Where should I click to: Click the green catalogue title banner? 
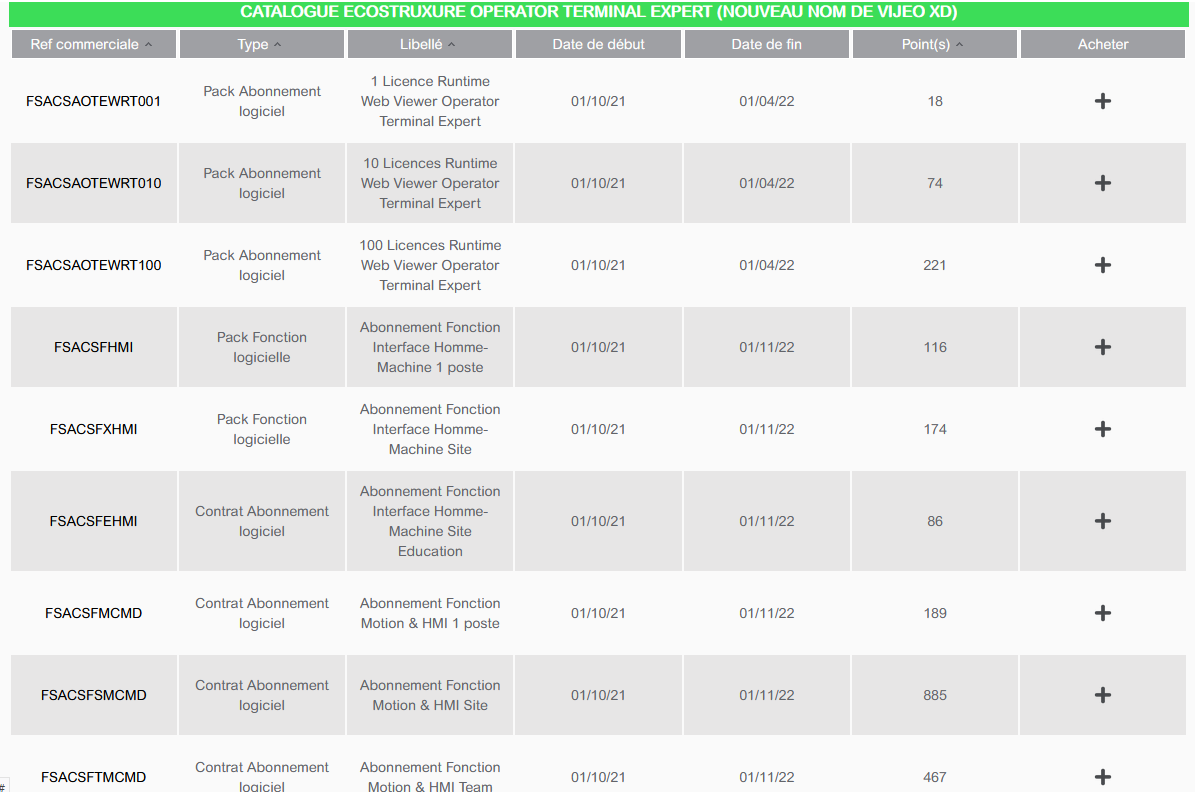pos(598,12)
